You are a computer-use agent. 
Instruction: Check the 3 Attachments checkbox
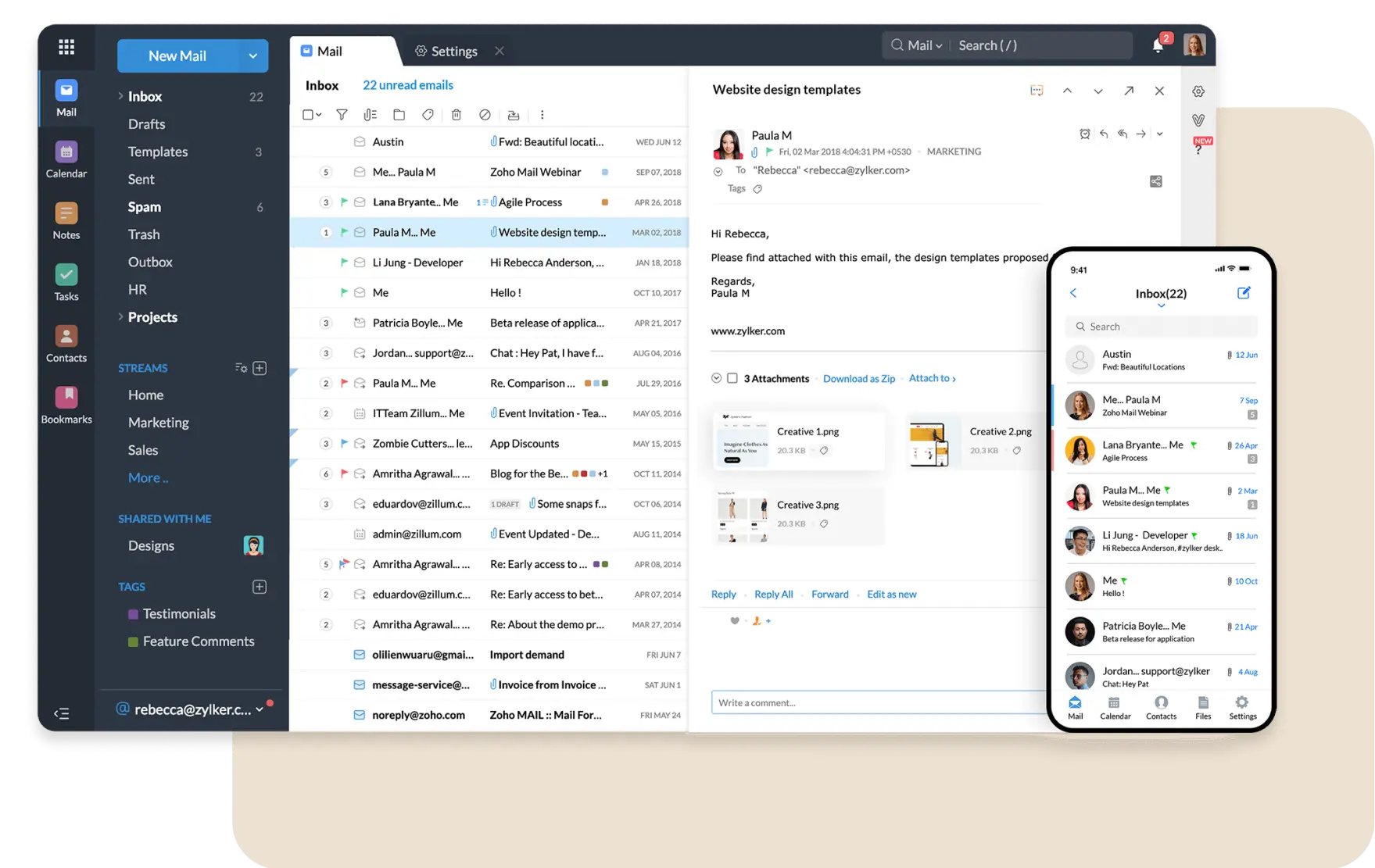pyautogui.click(x=732, y=378)
